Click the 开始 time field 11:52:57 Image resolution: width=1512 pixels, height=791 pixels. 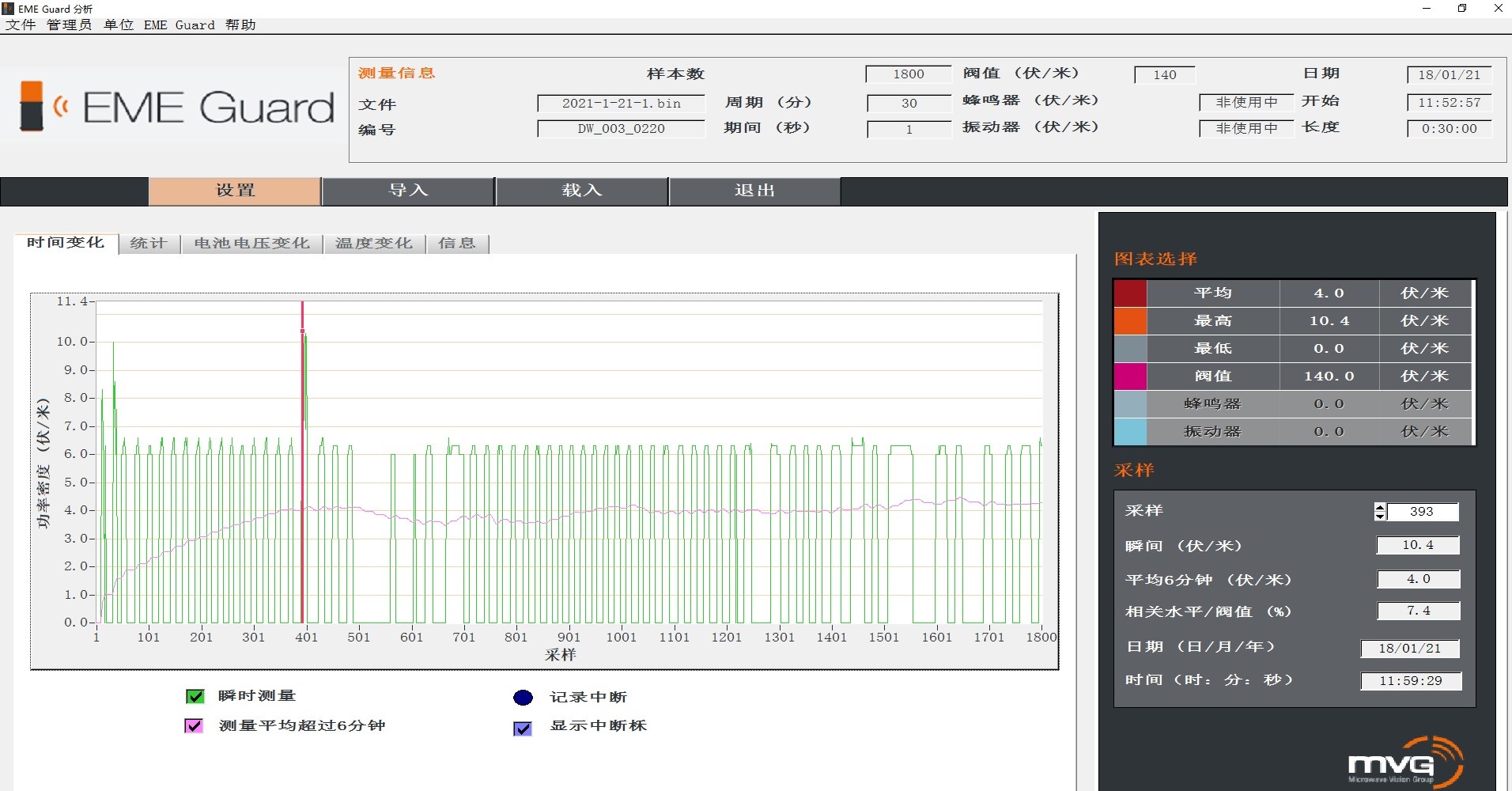tap(1449, 103)
